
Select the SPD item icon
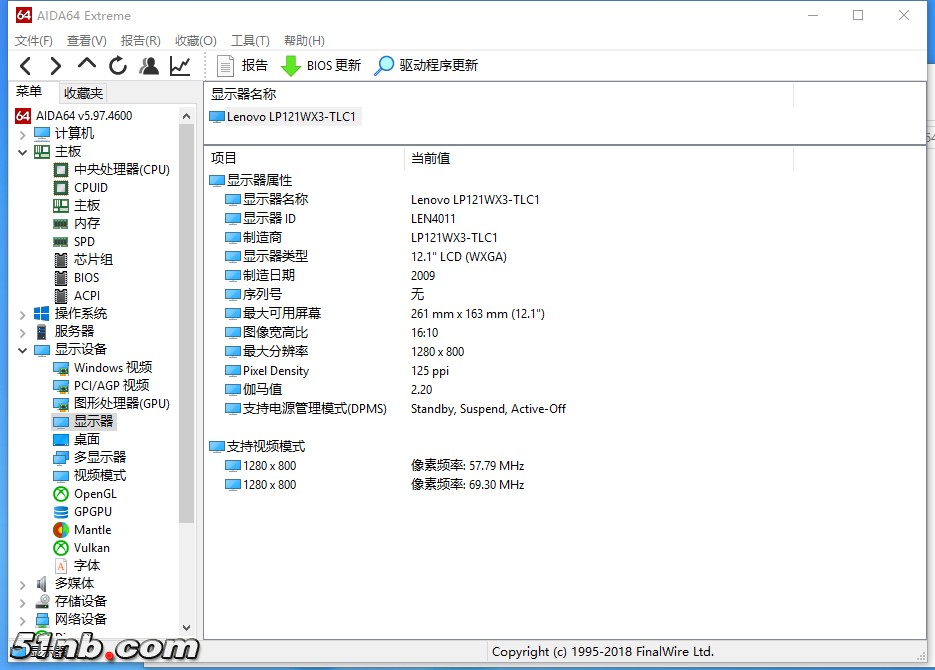click(61, 242)
